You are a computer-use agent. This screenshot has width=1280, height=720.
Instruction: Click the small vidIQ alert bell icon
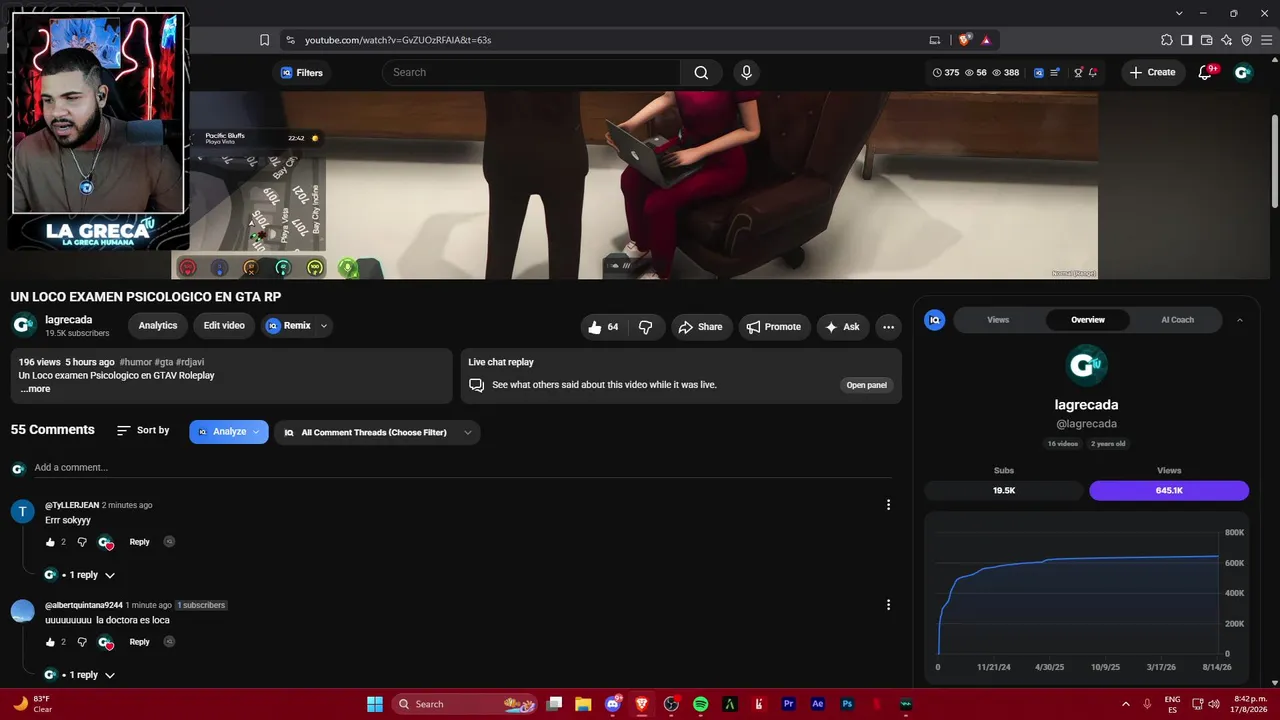[x=1093, y=73]
